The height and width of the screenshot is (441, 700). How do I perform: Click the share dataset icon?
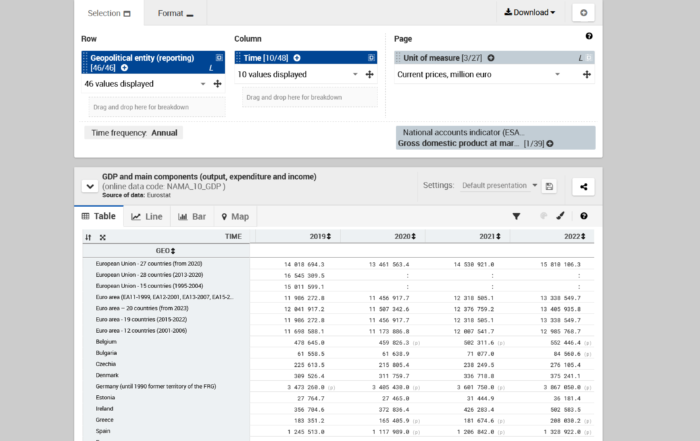click(x=583, y=187)
